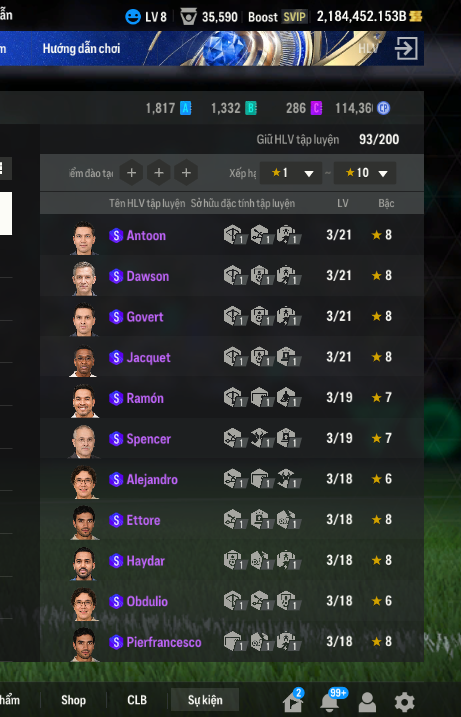Open the Sự kiện tab
Viewport: 461px width, 717px height.
(x=205, y=700)
